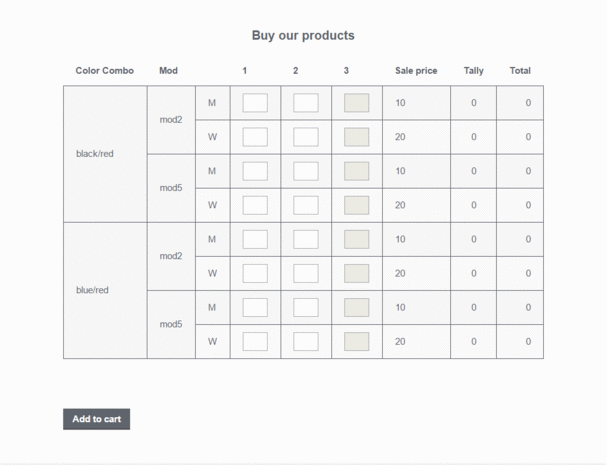Focus quantity box 1 for black/red mod2 W
Image resolution: width=607 pixels, height=465 pixels.
coord(255,137)
